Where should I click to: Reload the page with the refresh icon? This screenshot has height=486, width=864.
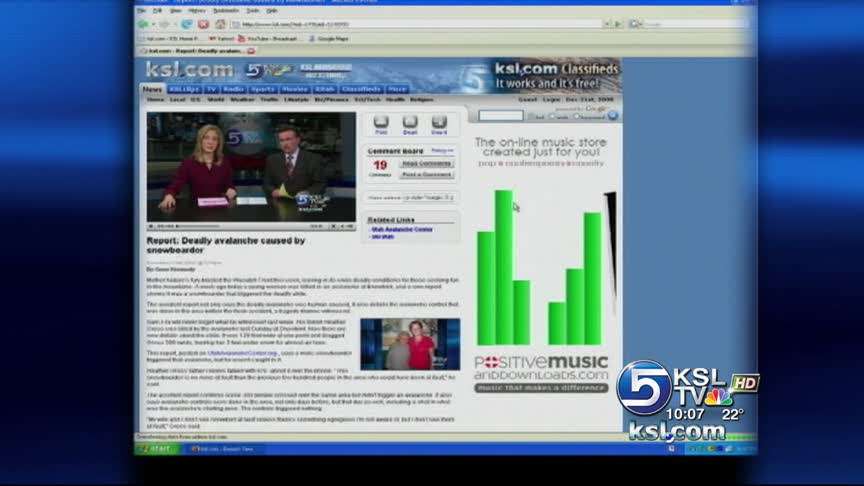tap(187, 24)
